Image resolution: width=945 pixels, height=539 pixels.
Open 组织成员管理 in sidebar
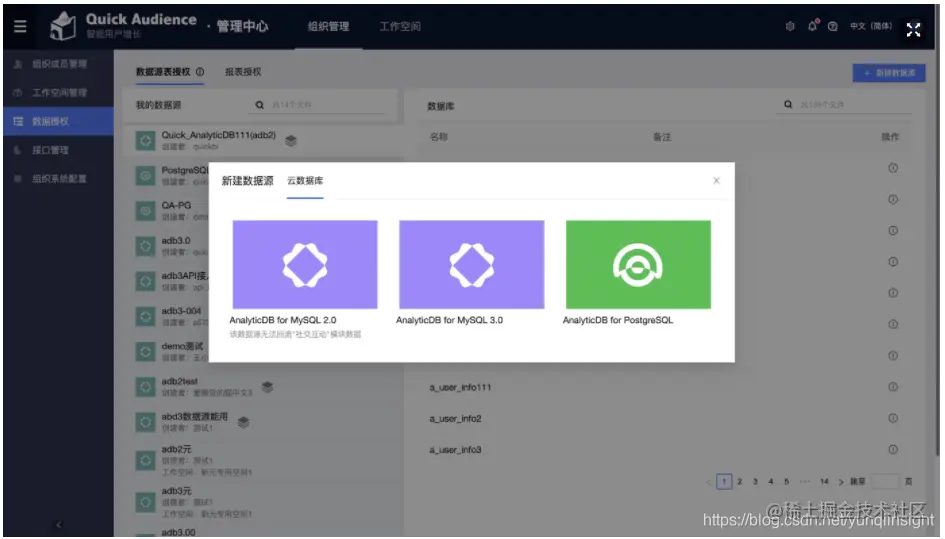pos(58,64)
